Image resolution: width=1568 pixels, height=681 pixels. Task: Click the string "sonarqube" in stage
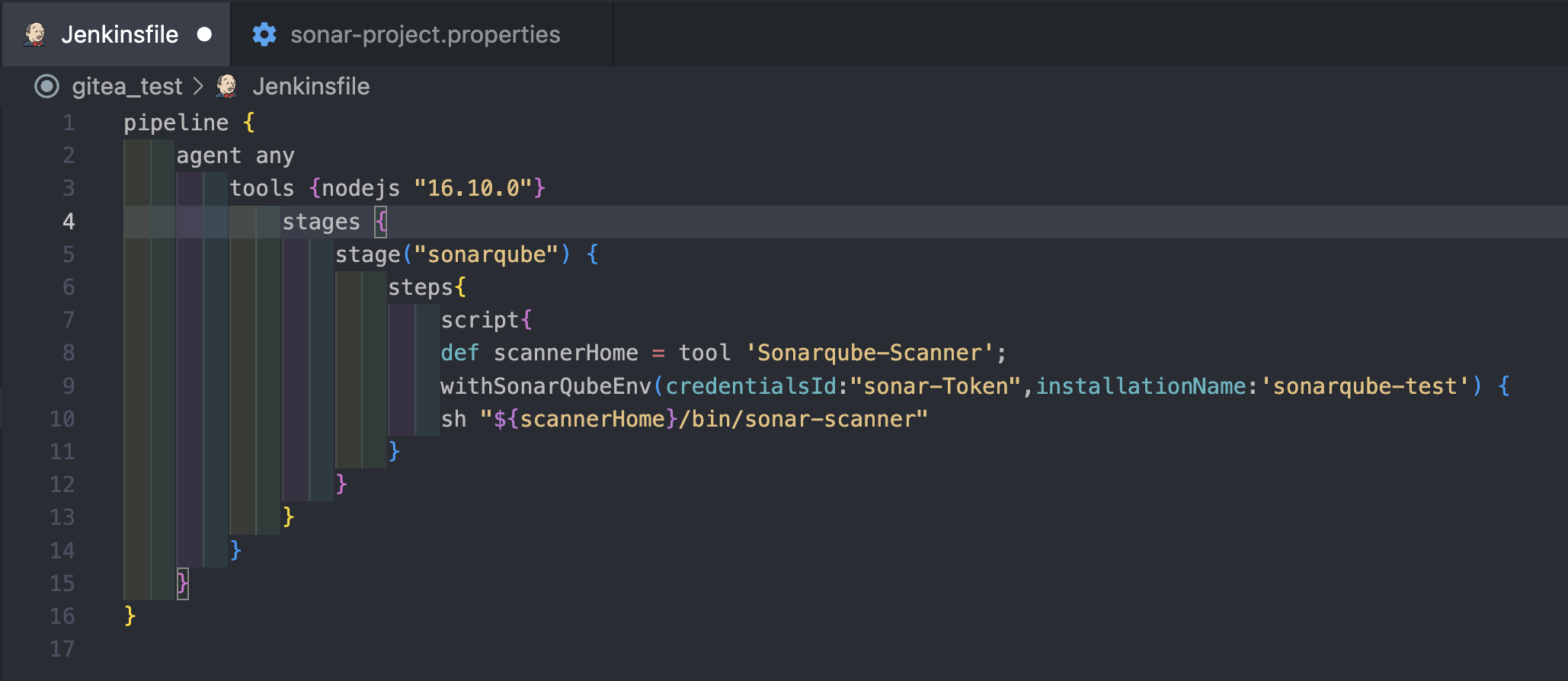[x=487, y=254]
